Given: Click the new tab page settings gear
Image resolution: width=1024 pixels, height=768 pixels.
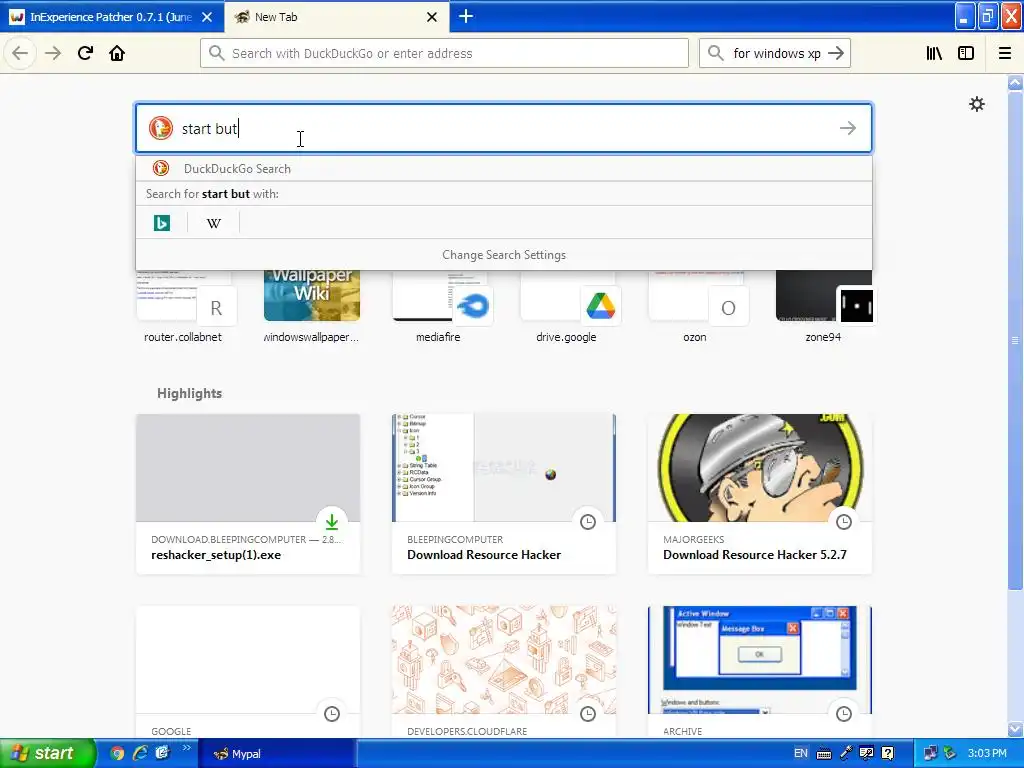Looking at the screenshot, I should (976, 104).
